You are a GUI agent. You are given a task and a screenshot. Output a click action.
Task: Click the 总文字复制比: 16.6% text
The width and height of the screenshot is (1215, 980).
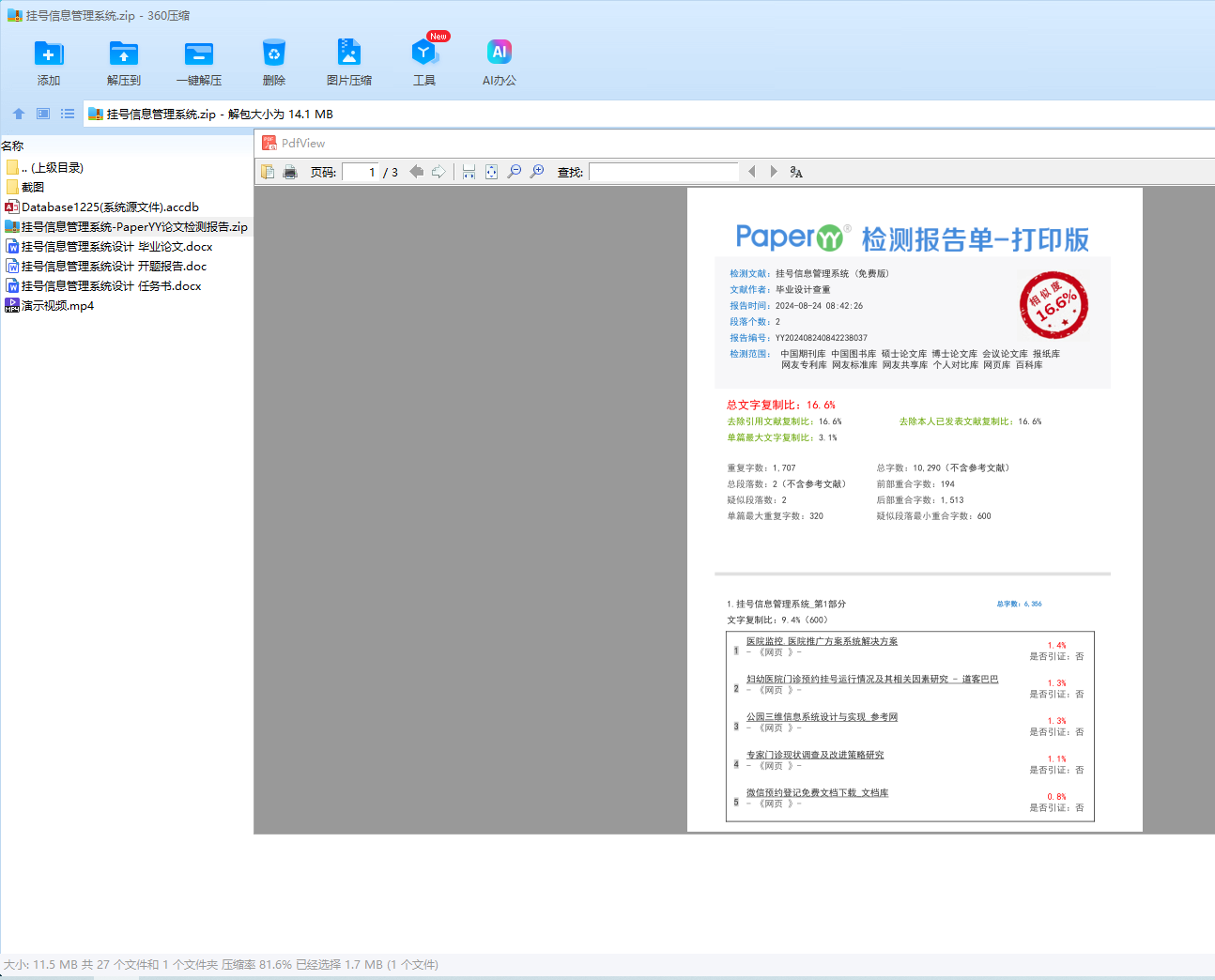point(781,405)
